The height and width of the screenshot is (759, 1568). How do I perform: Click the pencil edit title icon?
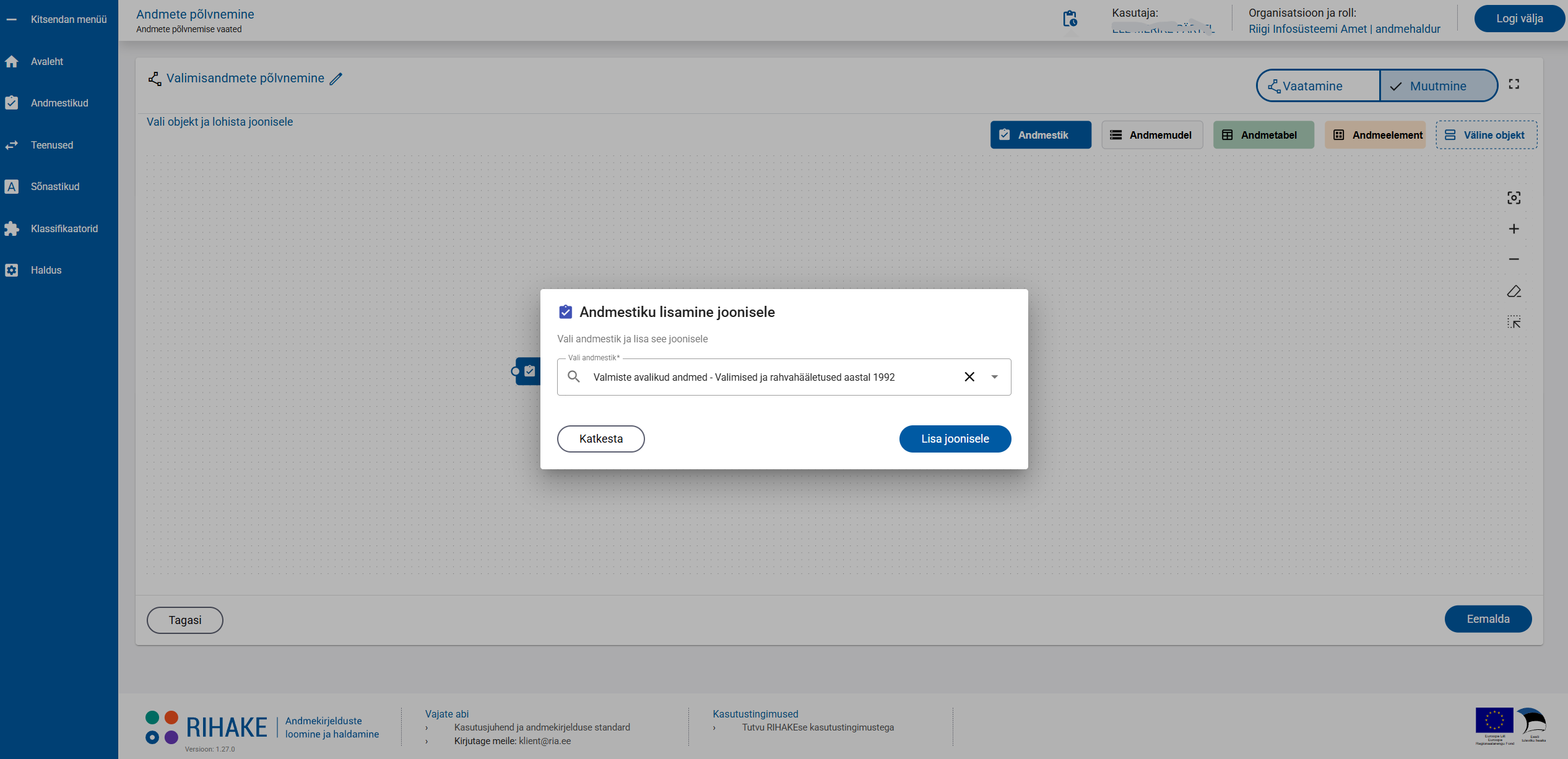(336, 79)
